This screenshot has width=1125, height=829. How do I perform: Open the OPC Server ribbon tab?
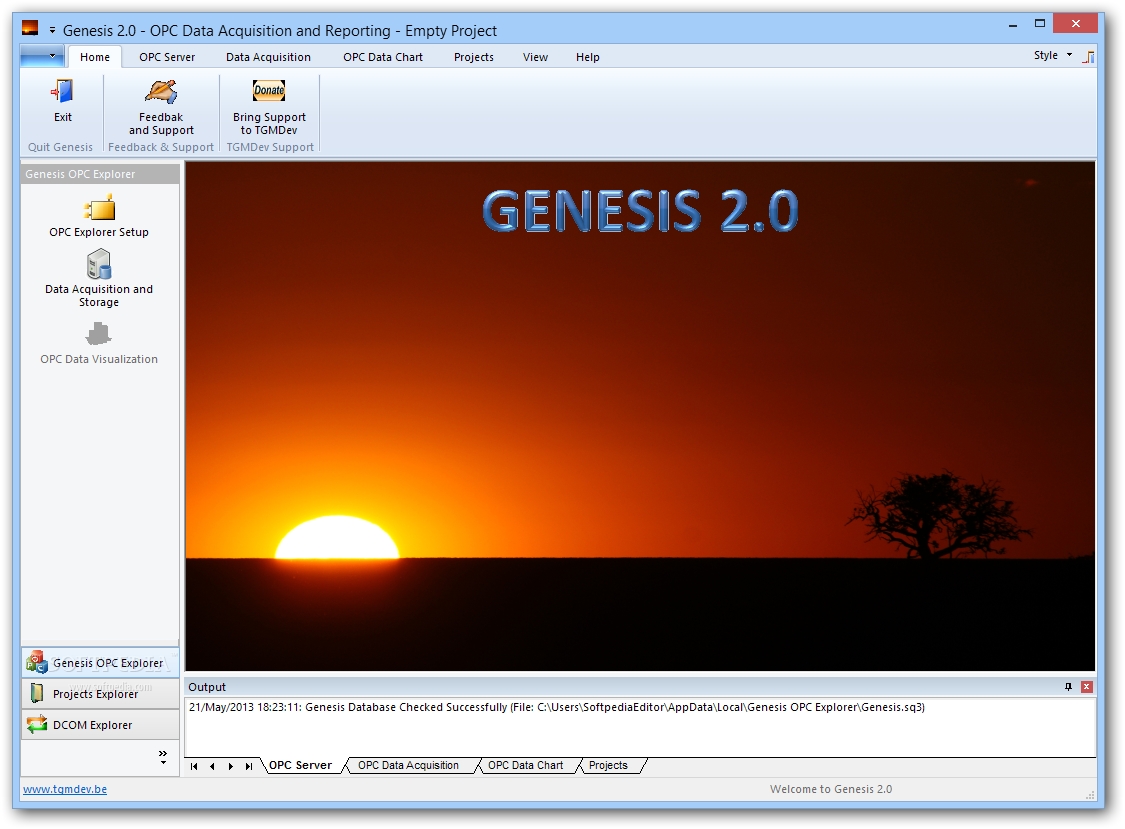(x=166, y=57)
